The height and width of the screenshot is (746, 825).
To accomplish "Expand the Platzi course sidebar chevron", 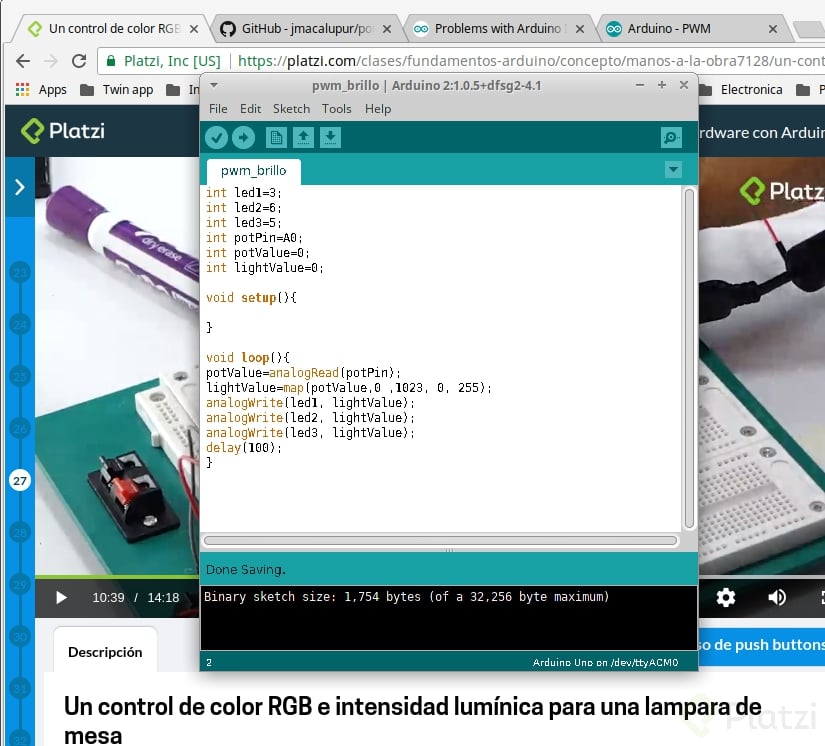I will point(19,187).
